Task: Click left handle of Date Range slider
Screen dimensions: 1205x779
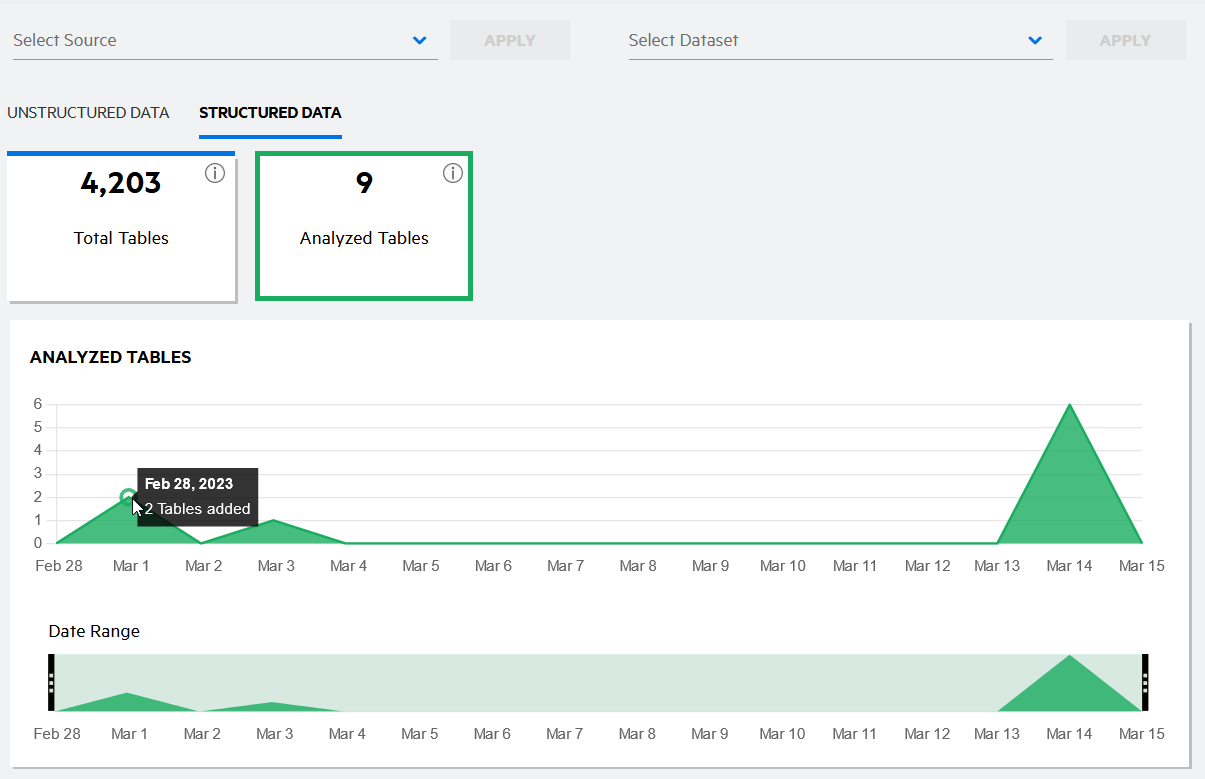Action: 51,683
